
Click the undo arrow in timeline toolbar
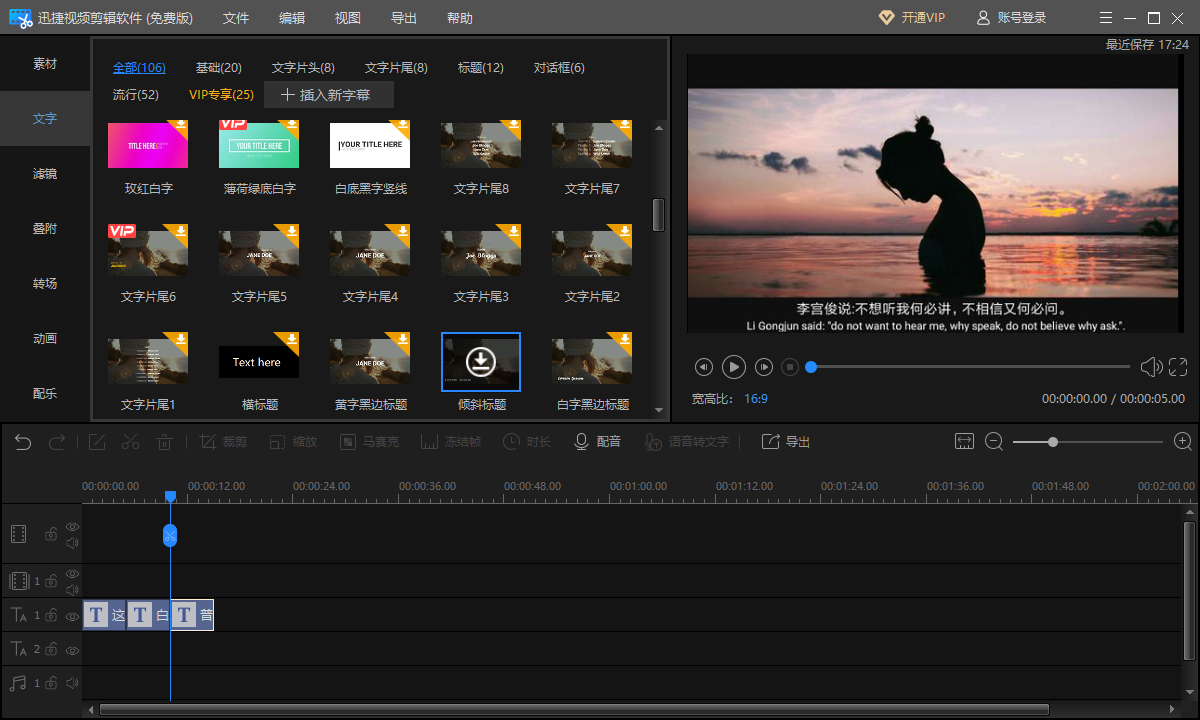point(23,442)
